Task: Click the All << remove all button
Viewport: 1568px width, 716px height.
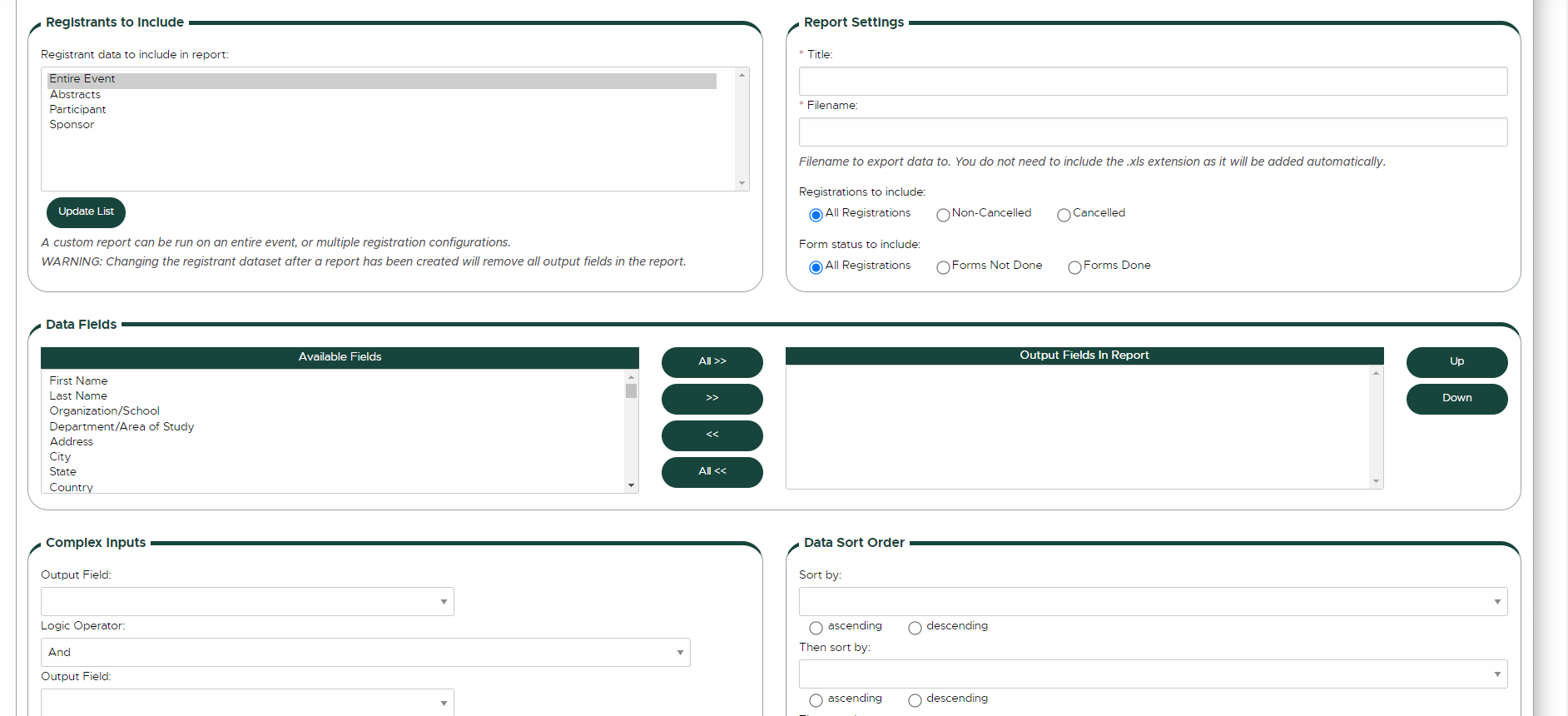Action: (x=712, y=472)
